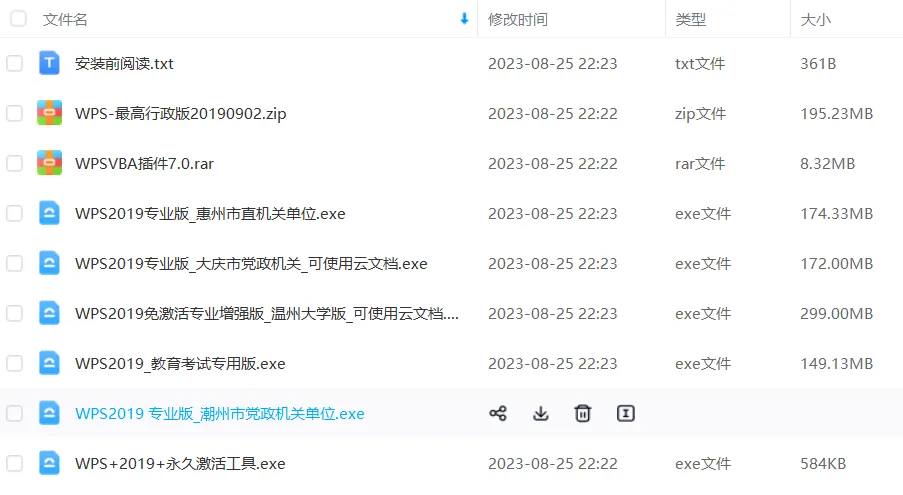Click the exe icon of 潮州市党政机关单位.exe
903x495 pixels.
pyautogui.click(x=49, y=413)
